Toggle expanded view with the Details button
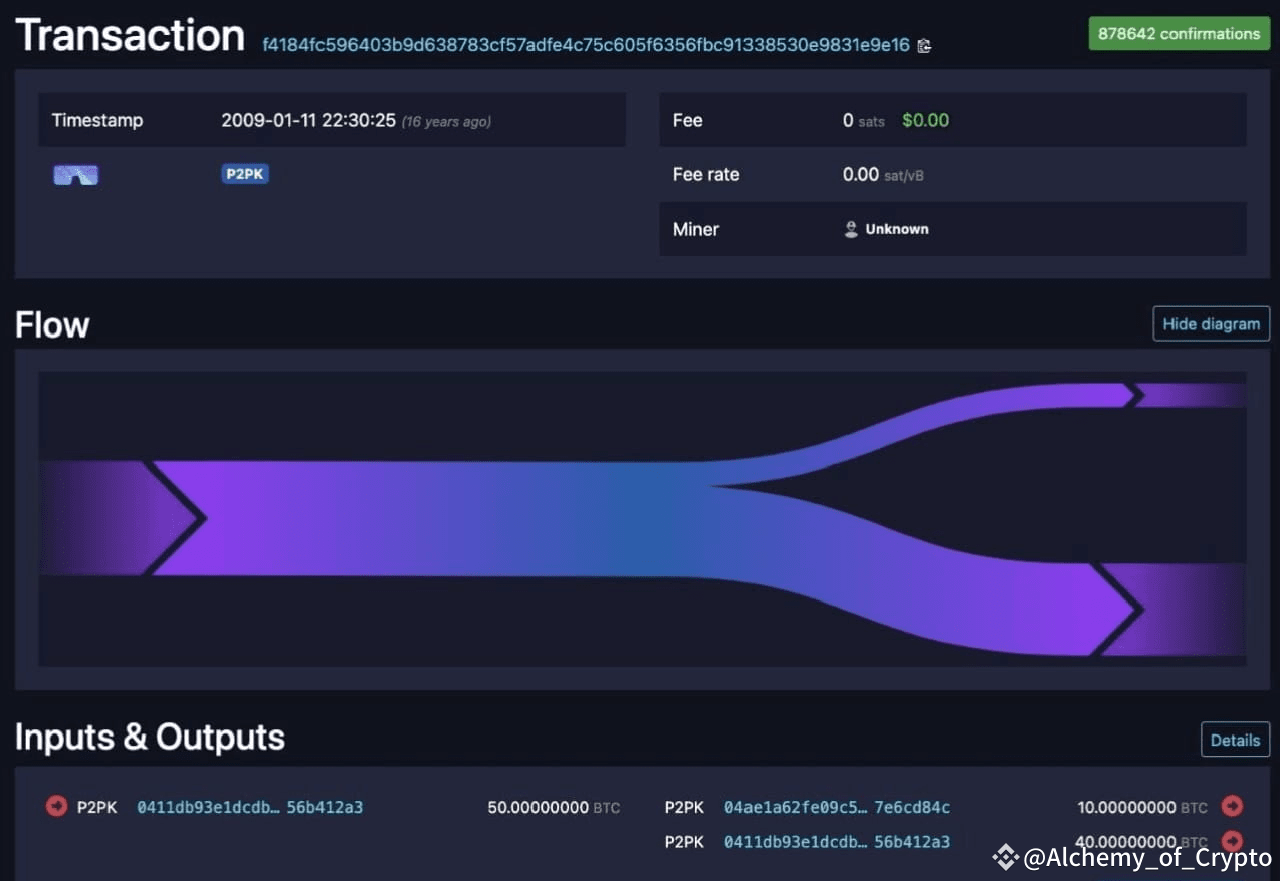1280x881 pixels. [1235, 739]
